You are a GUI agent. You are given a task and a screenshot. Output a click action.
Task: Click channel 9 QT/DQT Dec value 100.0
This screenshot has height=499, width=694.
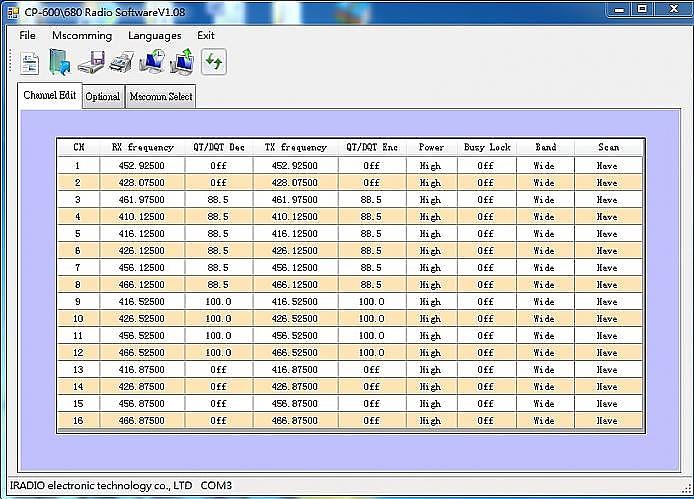coord(219,302)
